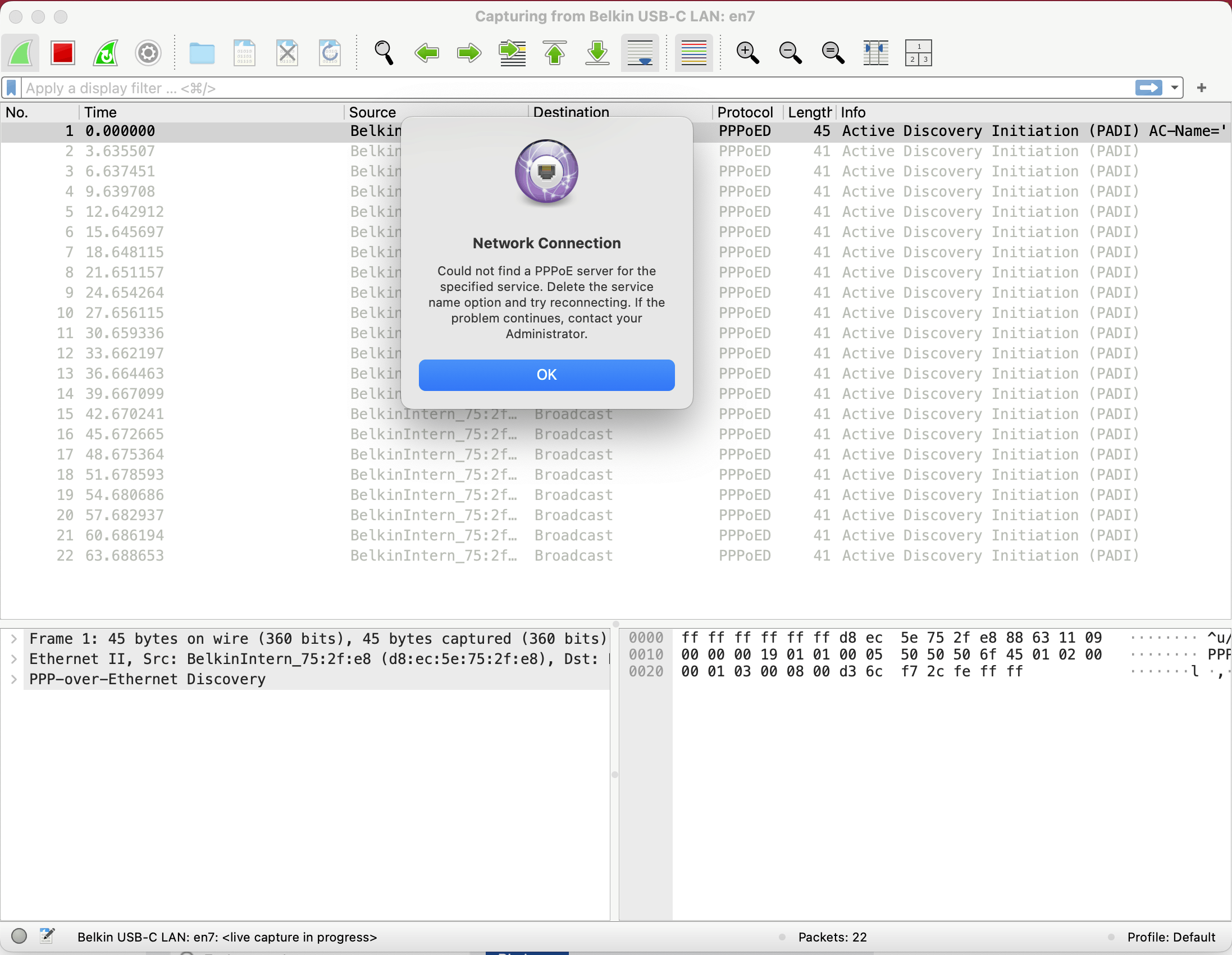The width and height of the screenshot is (1232, 955).
Task: Click hex offset 0010 in bytes pane
Action: 646,654
